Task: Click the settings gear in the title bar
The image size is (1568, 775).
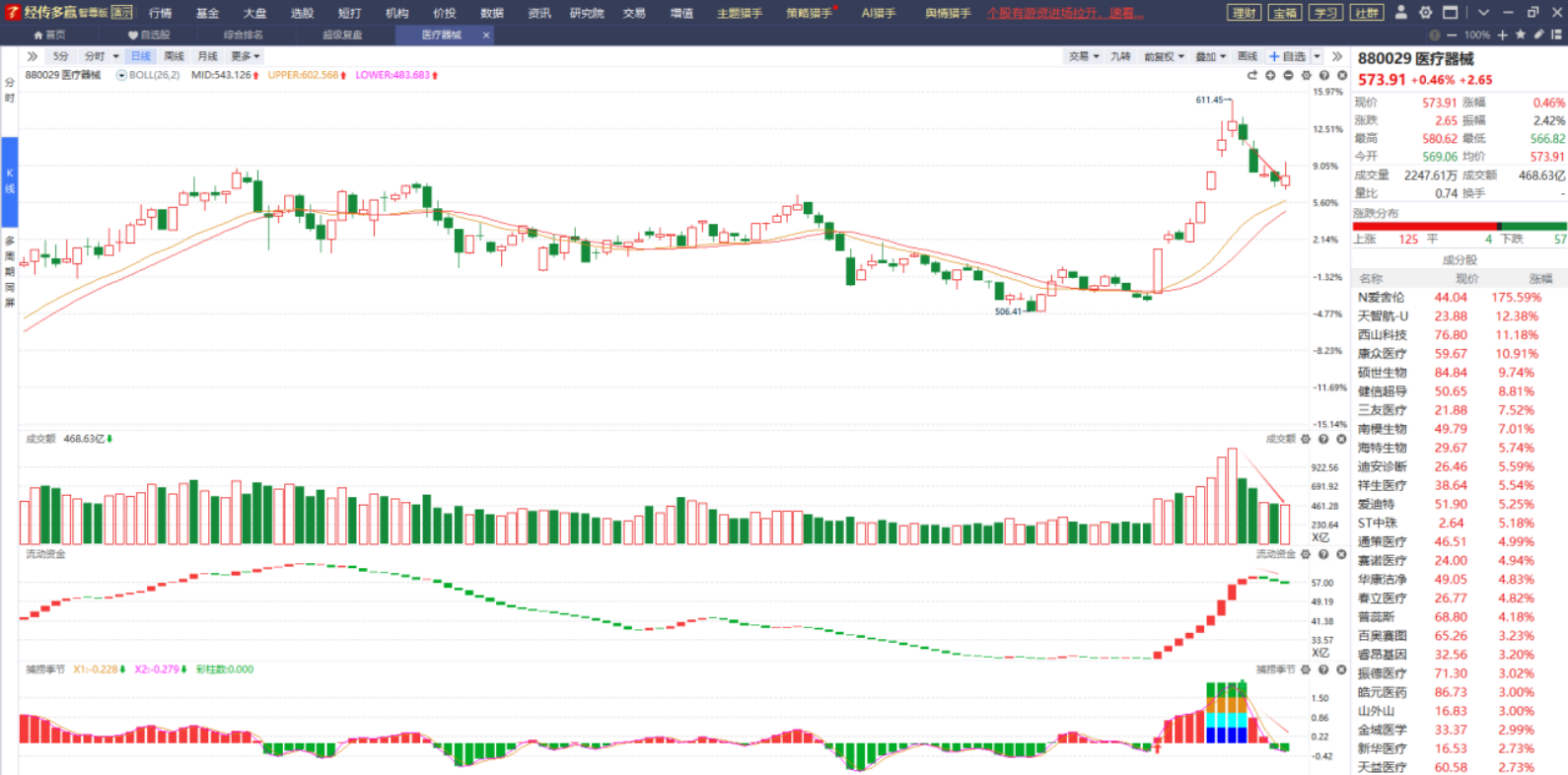Action: [x=1425, y=13]
